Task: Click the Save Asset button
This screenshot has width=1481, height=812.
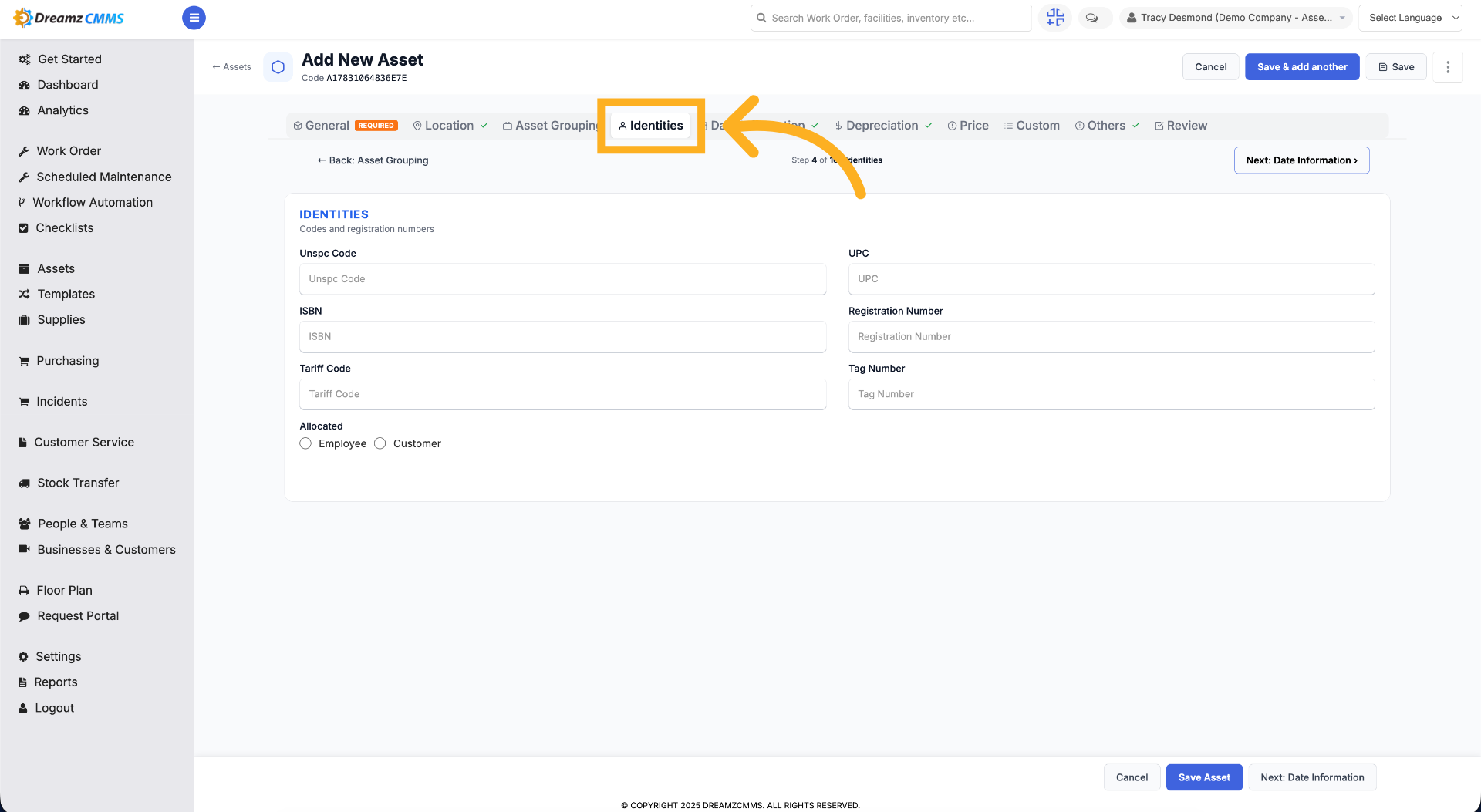Action: (1204, 777)
